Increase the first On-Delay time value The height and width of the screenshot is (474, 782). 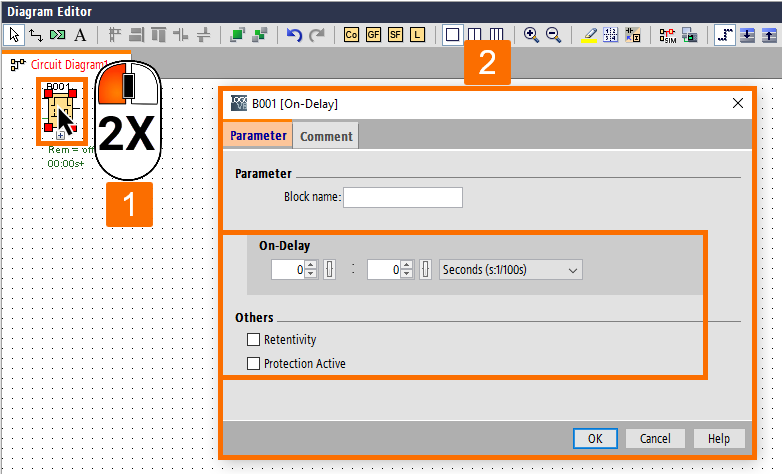click(311, 265)
